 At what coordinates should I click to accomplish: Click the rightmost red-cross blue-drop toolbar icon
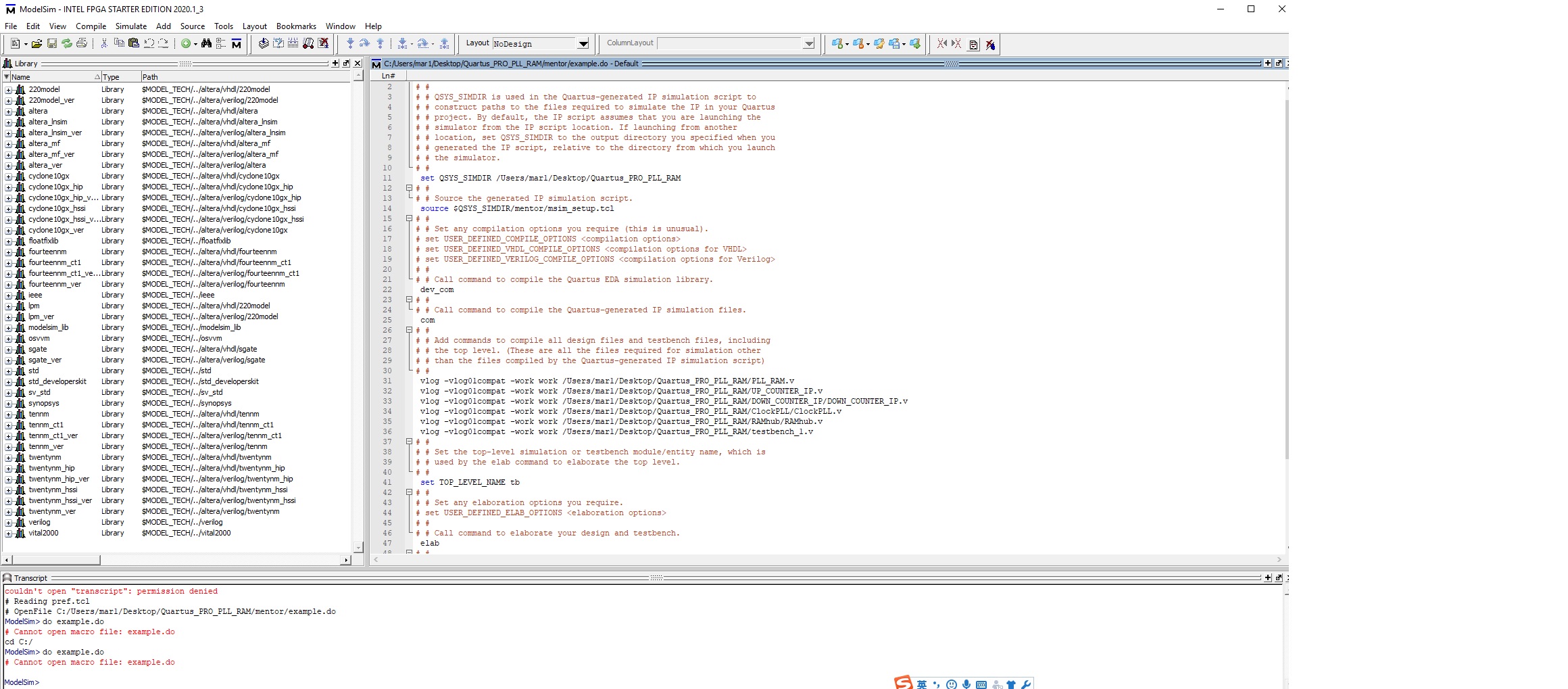[x=990, y=45]
